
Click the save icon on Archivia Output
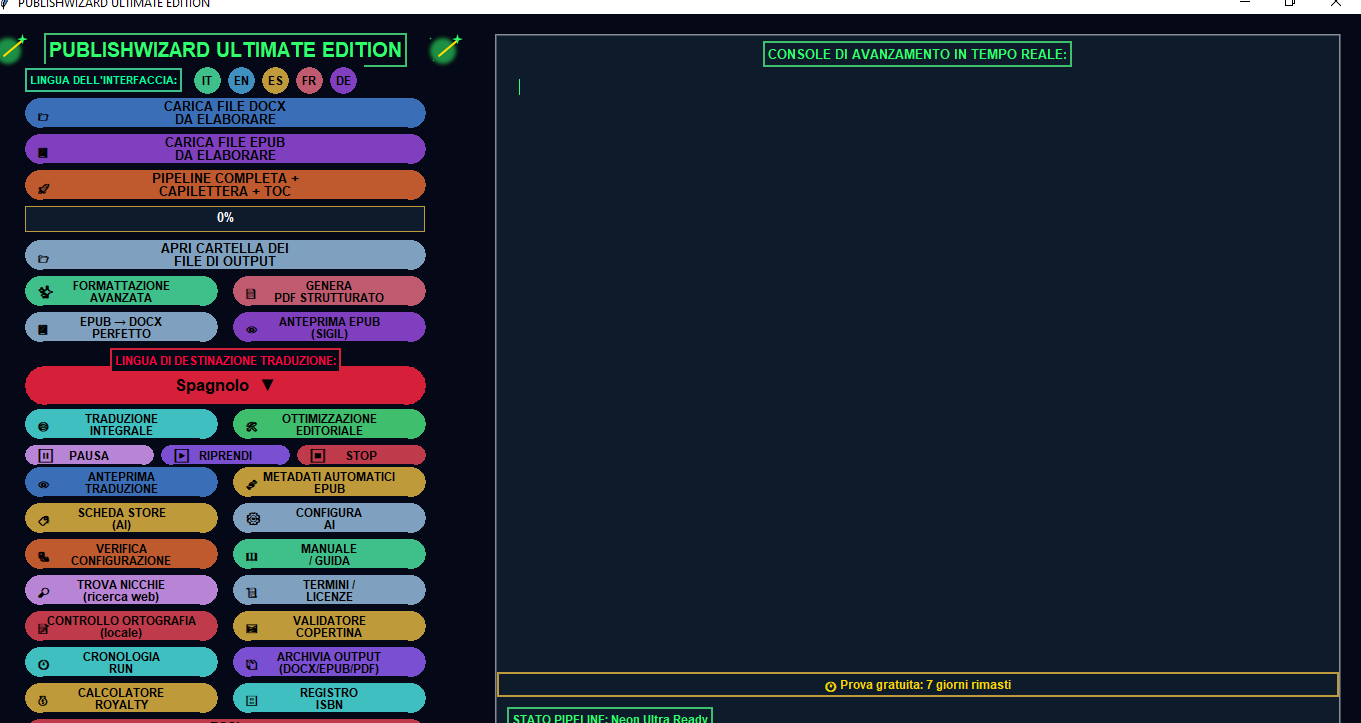pyautogui.click(x=251, y=665)
